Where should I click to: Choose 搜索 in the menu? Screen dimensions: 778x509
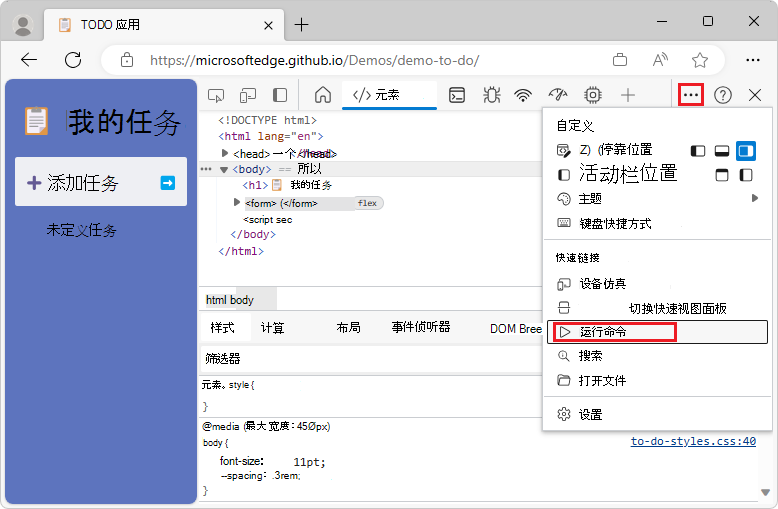(657, 356)
